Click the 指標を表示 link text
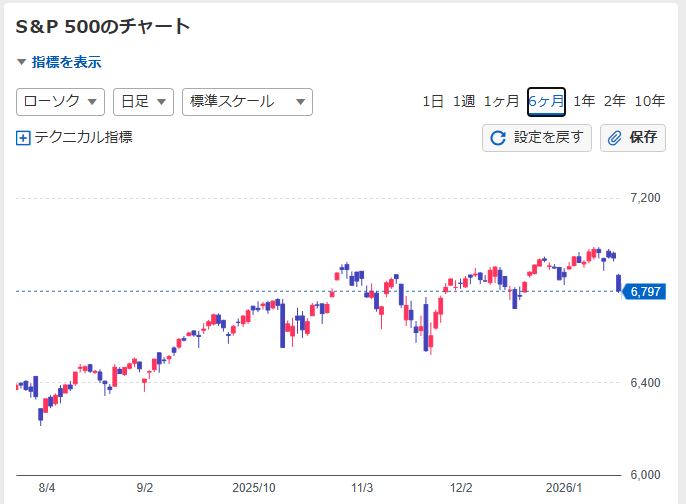 (x=66, y=62)
